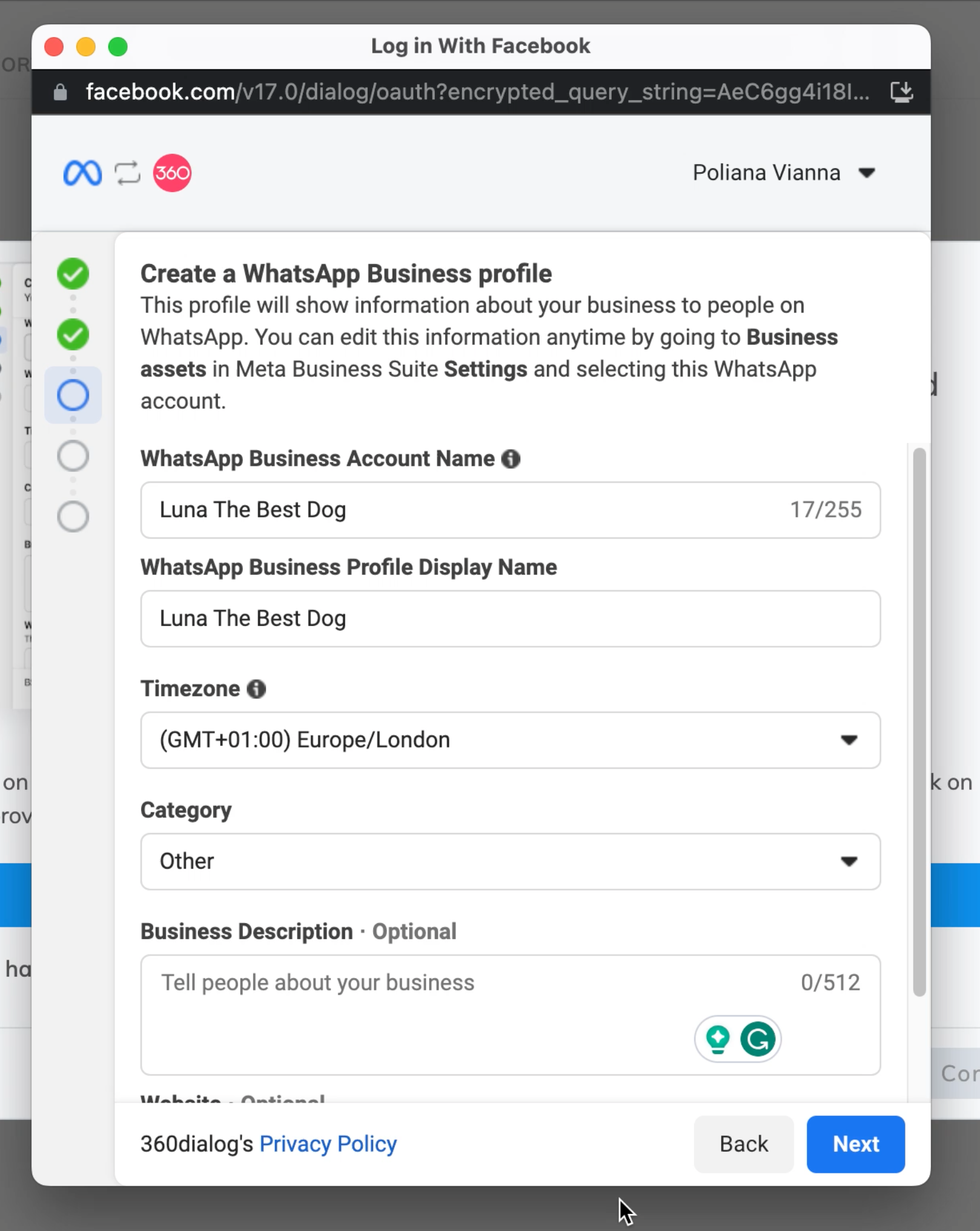Click the form's vertical scrollbar thumb
This screenshot has height=1231, width=980.
[x=919, y=721]
